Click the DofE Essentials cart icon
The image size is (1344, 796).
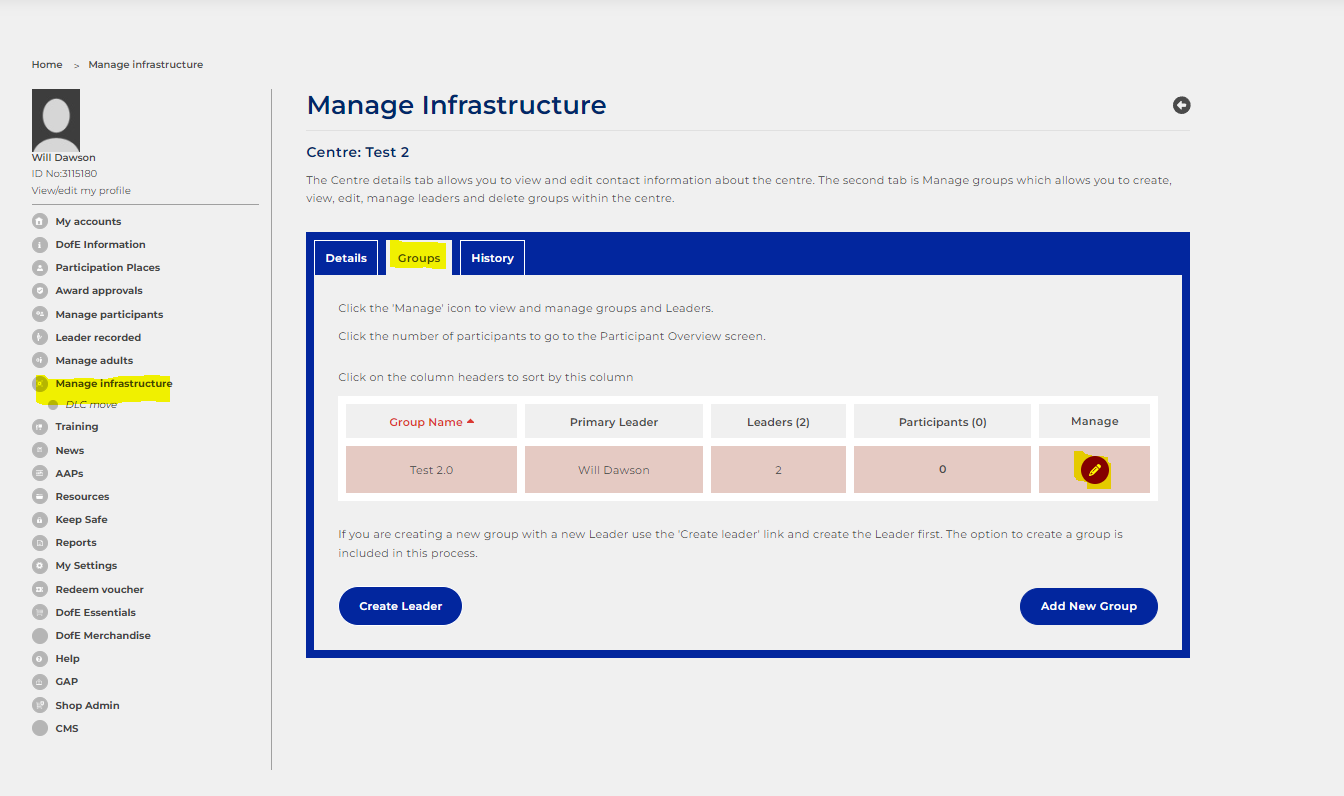(40, 612)
